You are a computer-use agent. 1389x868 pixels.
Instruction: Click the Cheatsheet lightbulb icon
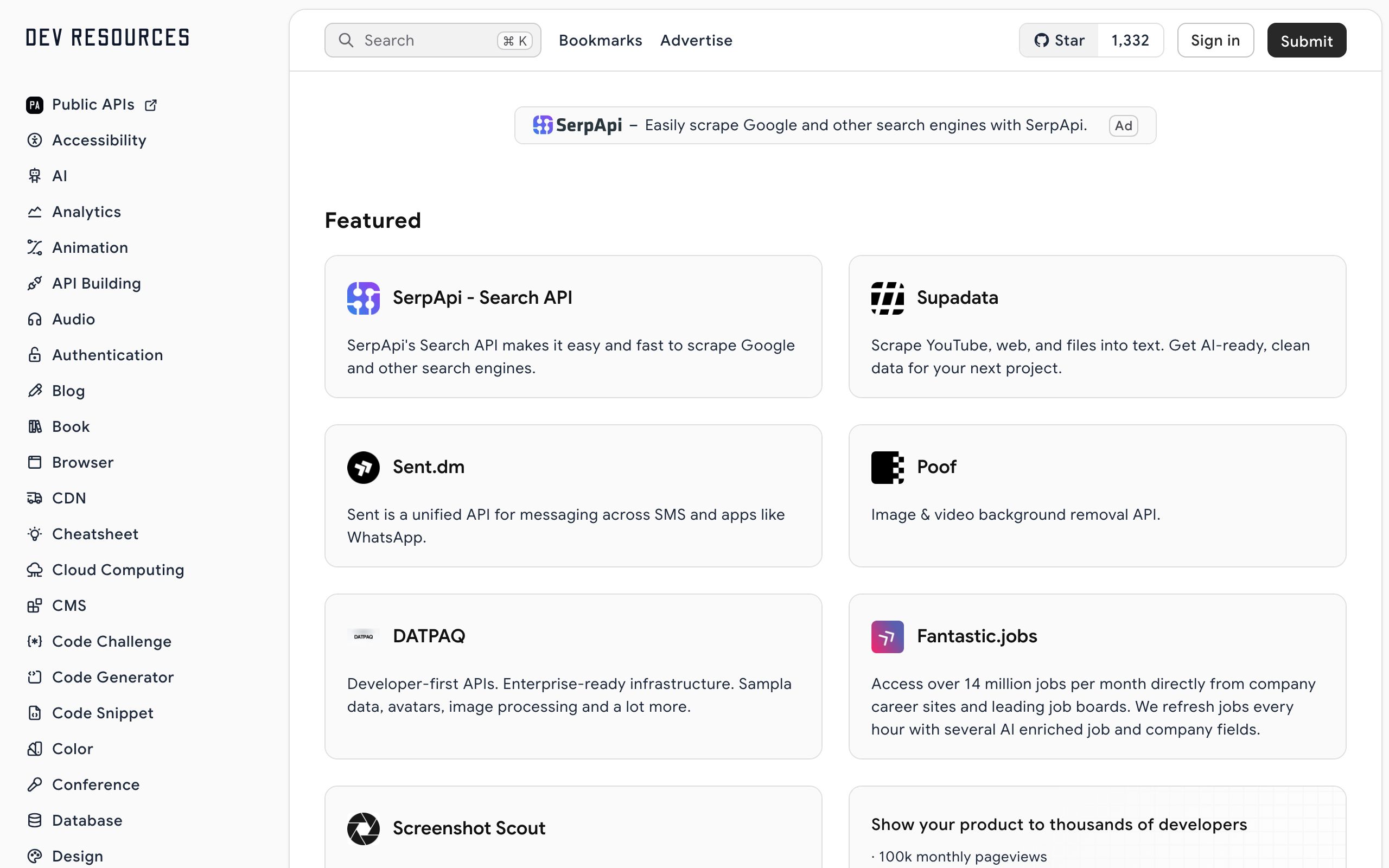click(34, 534)
